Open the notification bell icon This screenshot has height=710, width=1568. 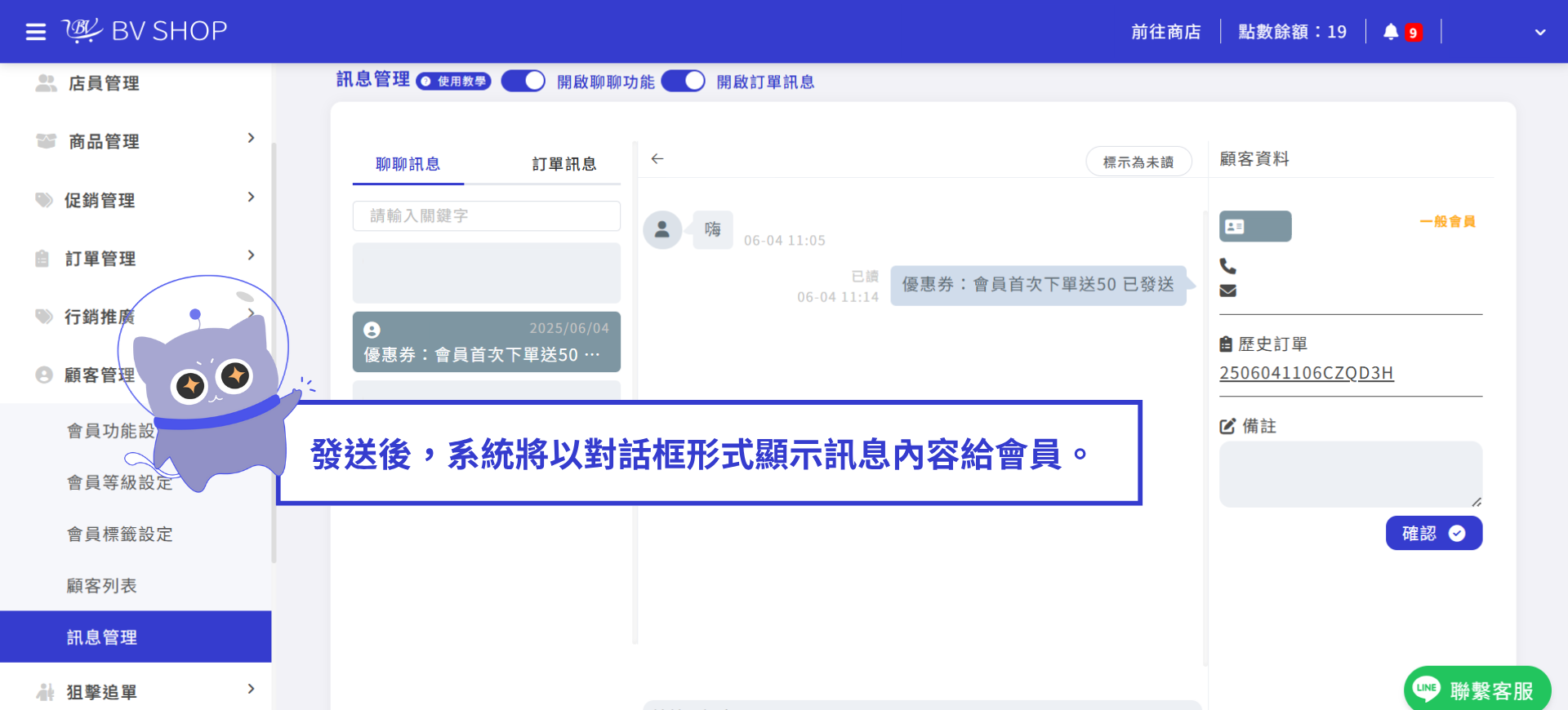tap(1391, 32)
